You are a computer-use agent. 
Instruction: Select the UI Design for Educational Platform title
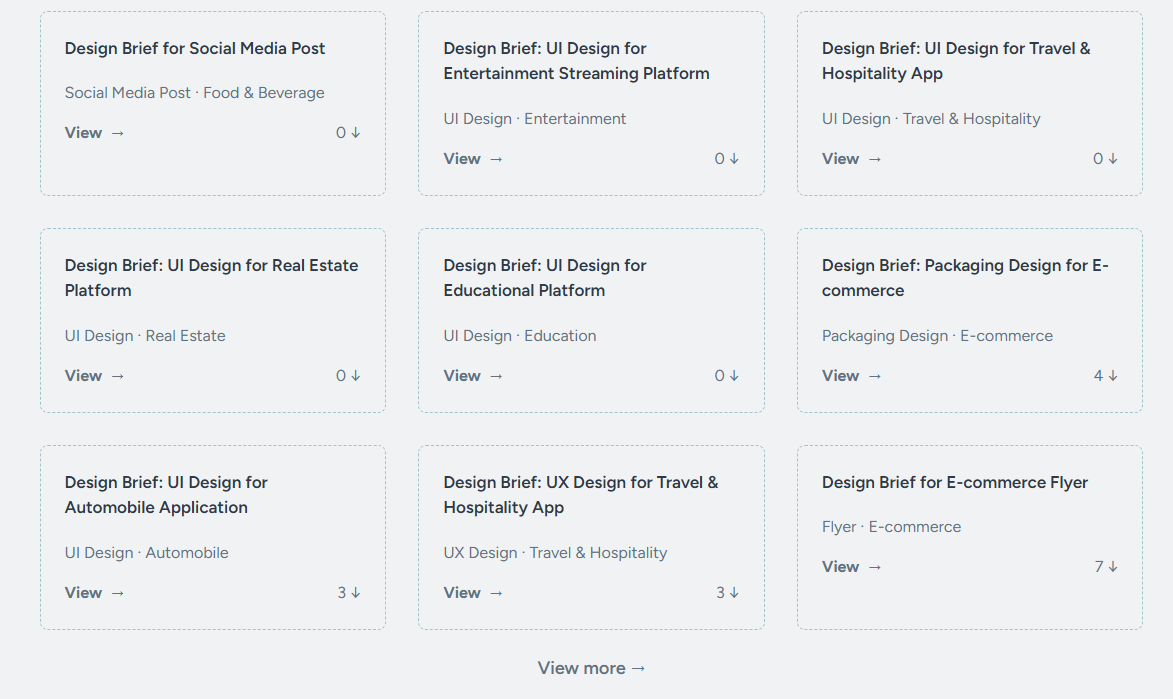tap(545, 278)
